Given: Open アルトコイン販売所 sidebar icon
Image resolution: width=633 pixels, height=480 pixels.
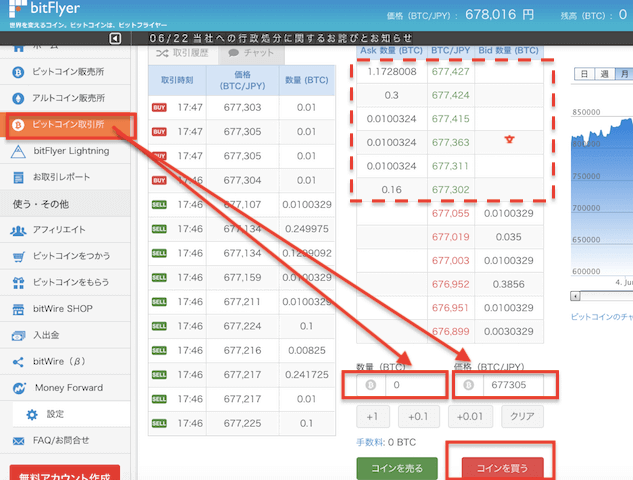Looking at the screenshot, I should coord(18,98).
